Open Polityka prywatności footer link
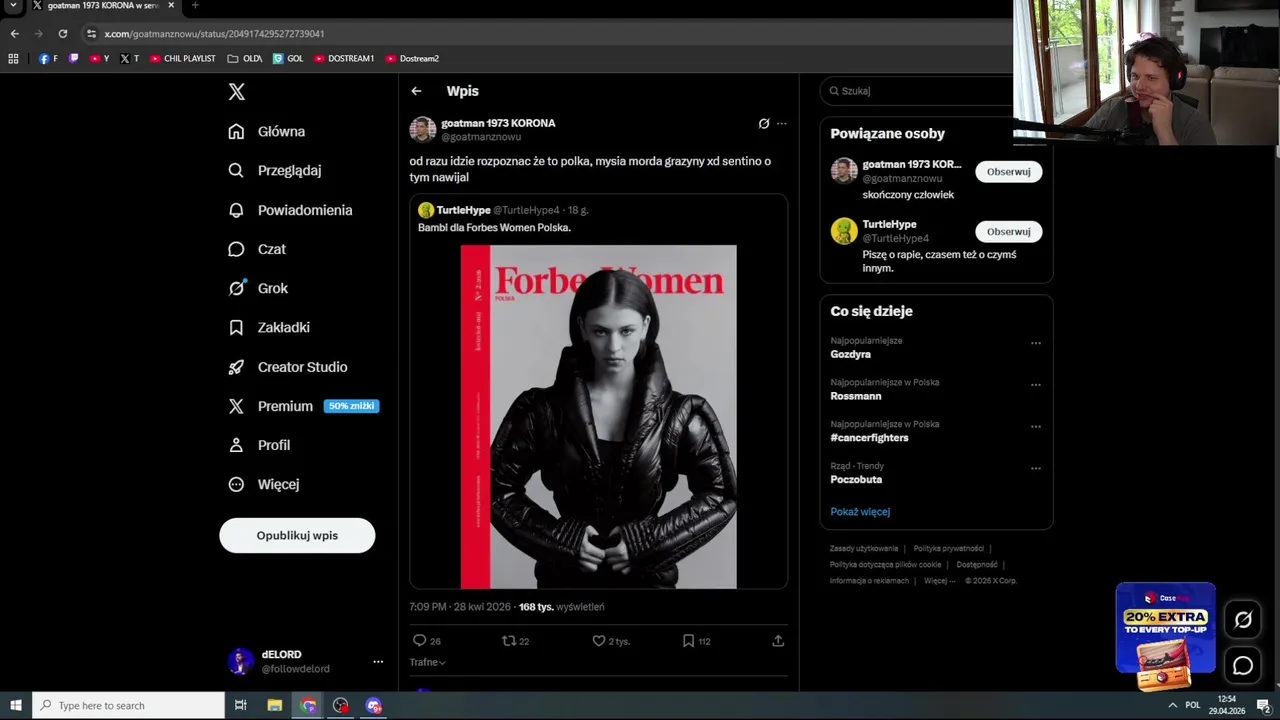This screenshot has height=720, width=1280. point(948,549)
